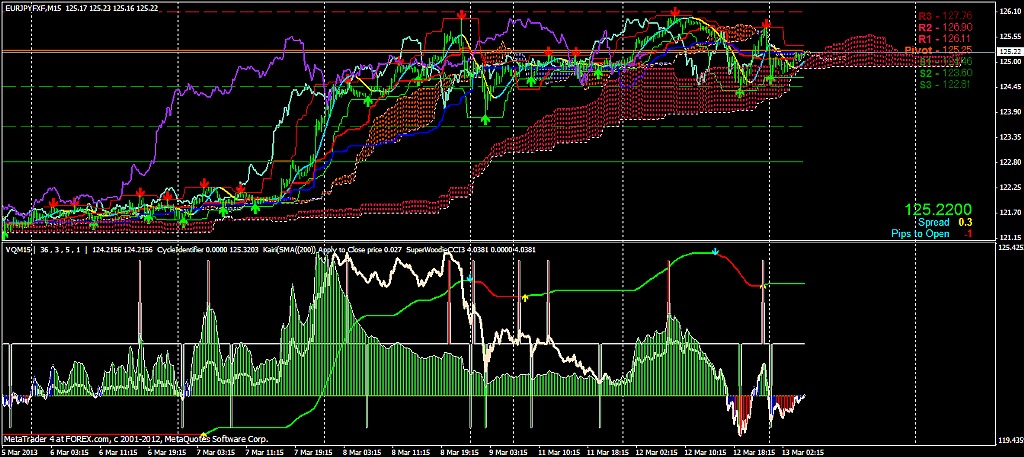Click the S2 - 123.60 support label
The height and width of the screenshot is (457, 1024).
[945, 72]
